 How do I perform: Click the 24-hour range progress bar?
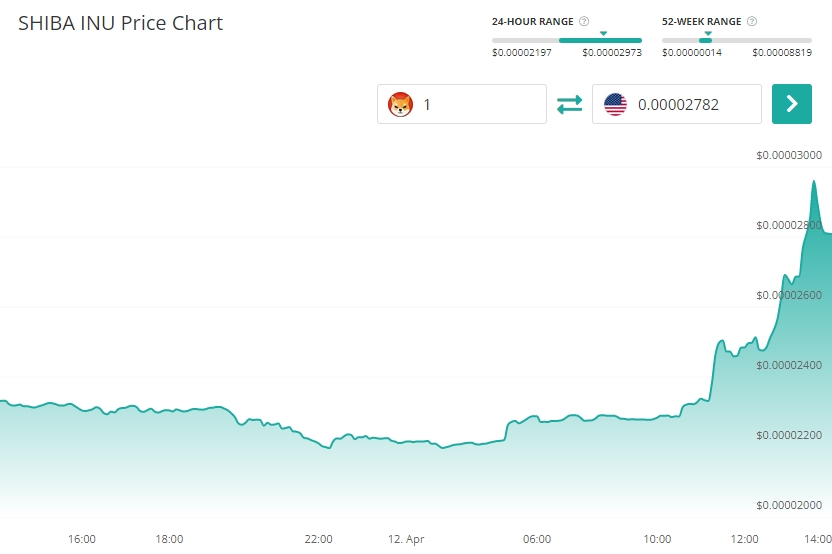pyautogui.click(x=567, y=40)
